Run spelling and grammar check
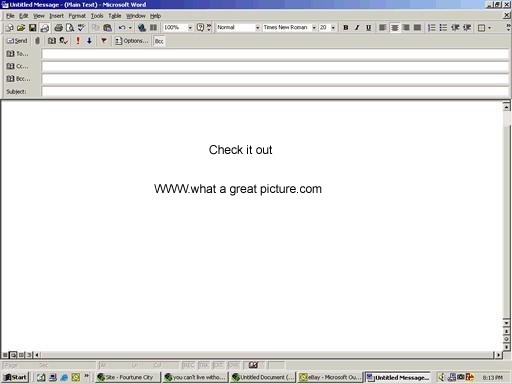Screen dimensions: 512x384 81,28
